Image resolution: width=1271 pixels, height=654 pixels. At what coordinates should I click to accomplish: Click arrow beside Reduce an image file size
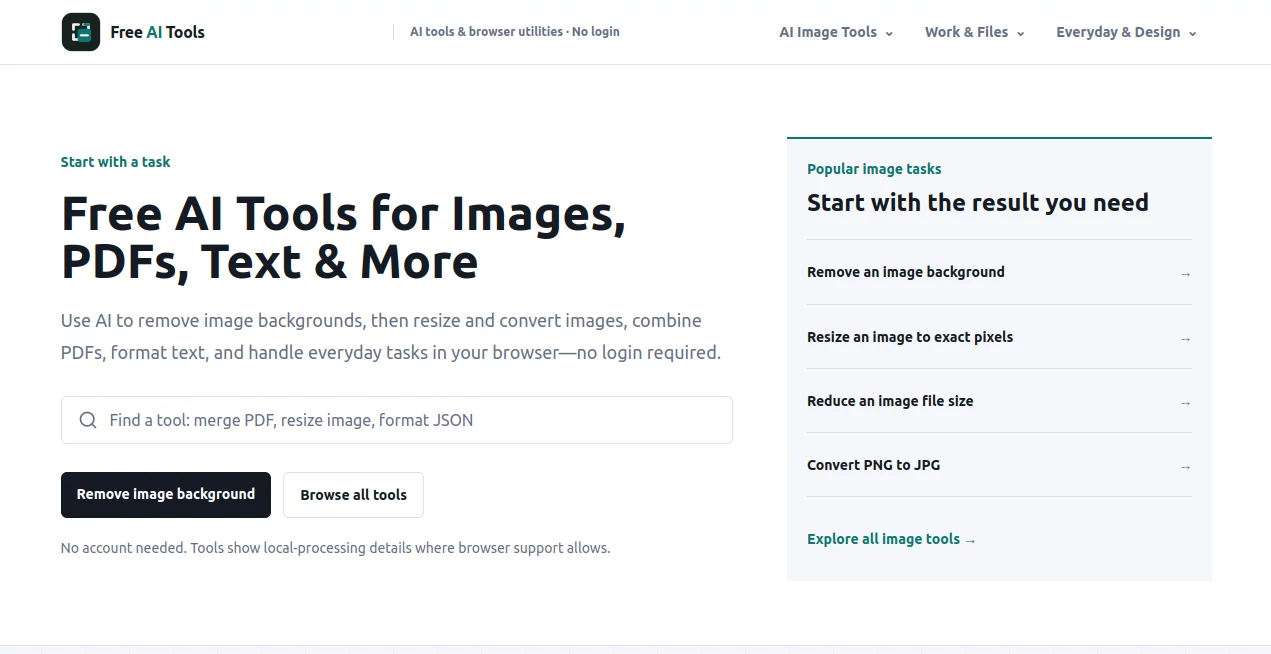click(1185, 402)
